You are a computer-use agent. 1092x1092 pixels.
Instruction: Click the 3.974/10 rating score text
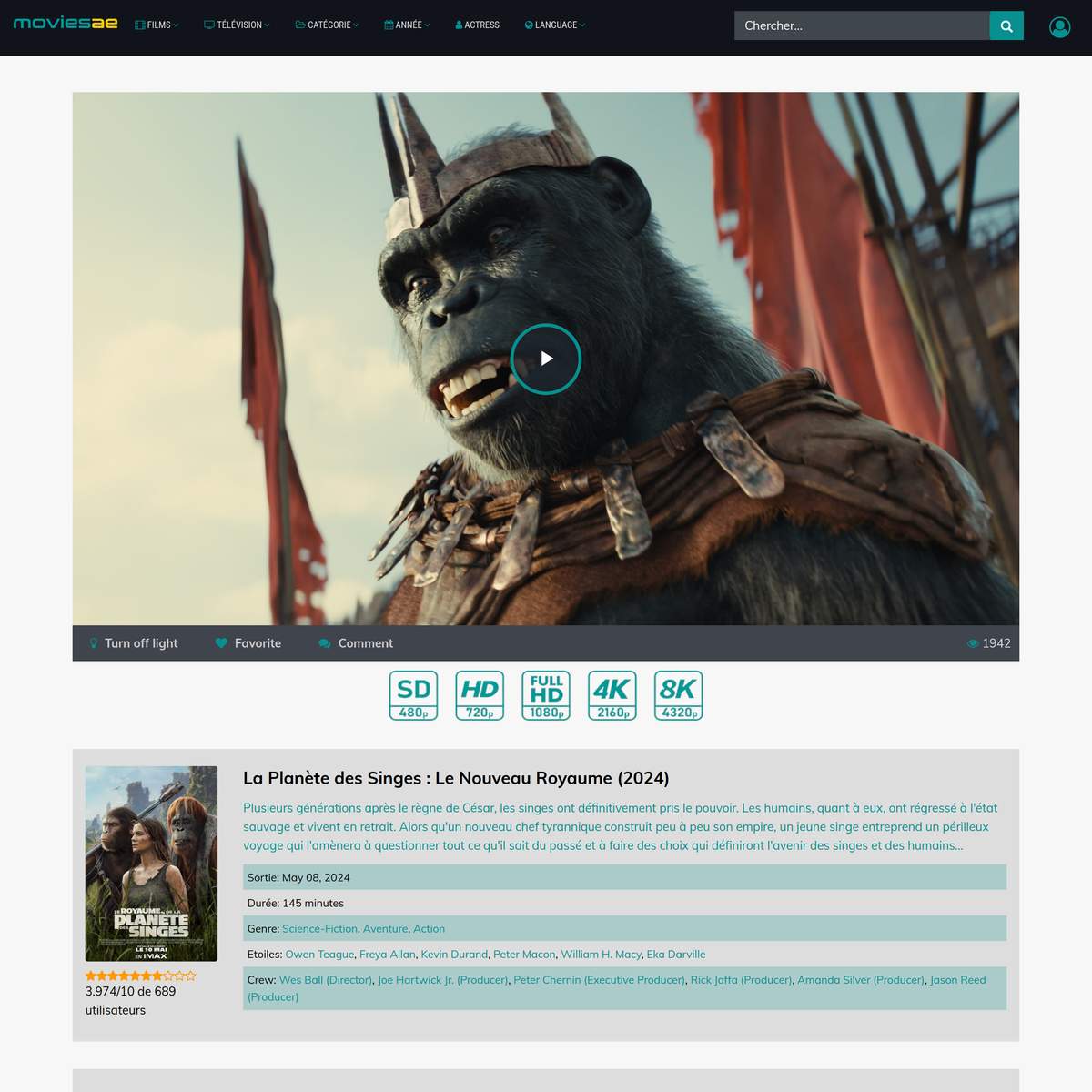point(130,1000)
